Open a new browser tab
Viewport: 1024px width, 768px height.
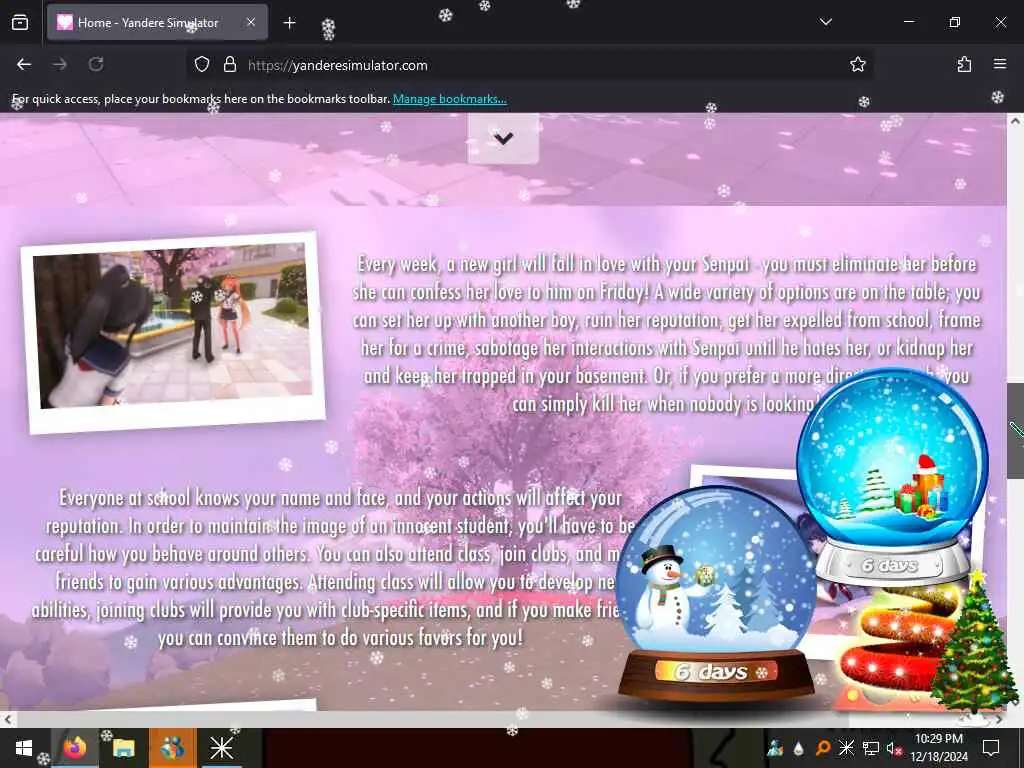[x=289, y=23]
